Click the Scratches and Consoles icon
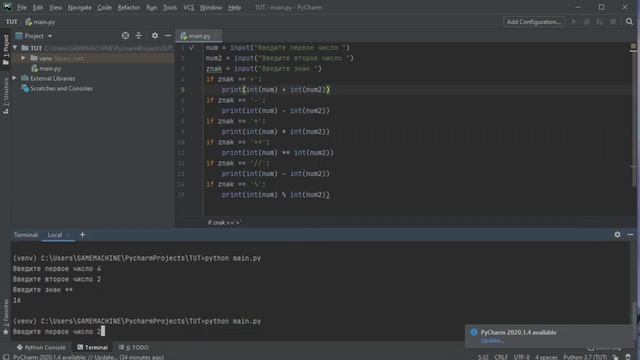This screenshot has height=360, width=640. (25, 89)
